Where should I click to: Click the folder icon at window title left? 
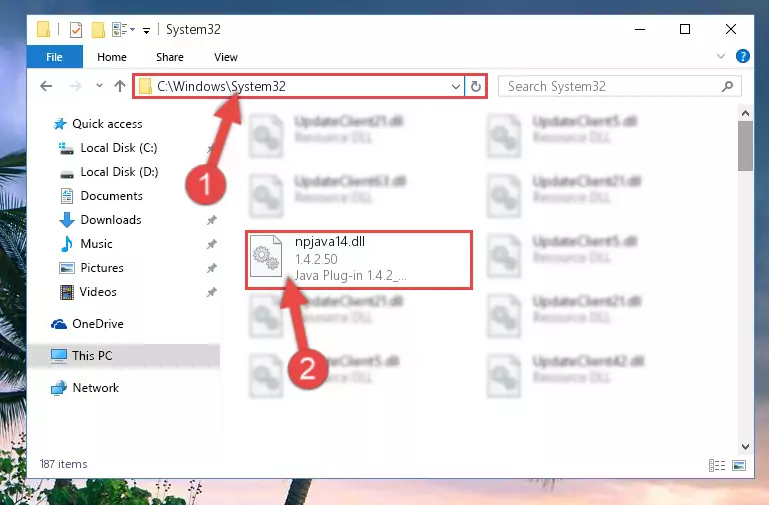pyautogui.click(x=43, y=29)
